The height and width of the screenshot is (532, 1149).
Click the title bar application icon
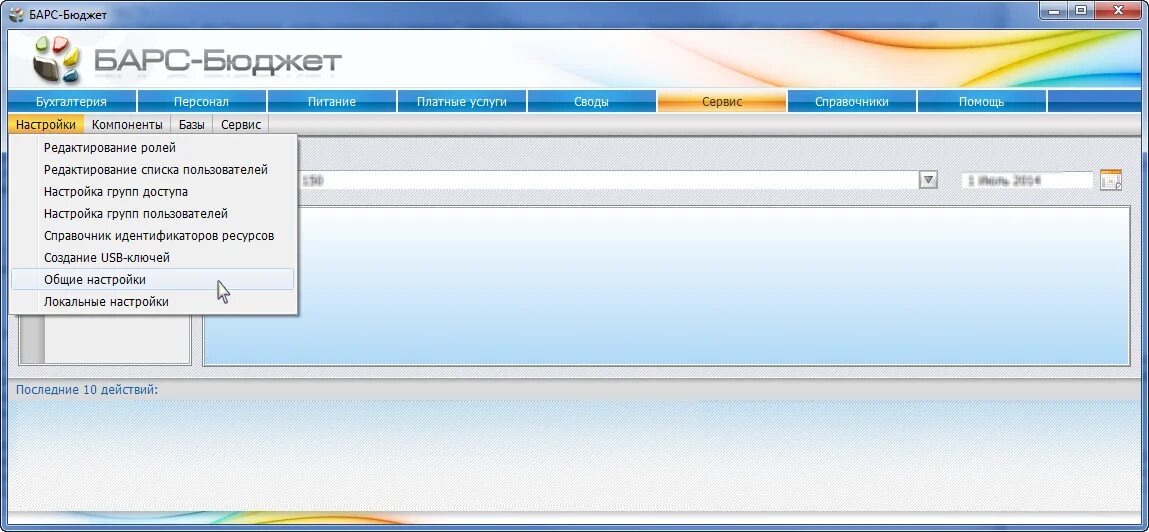(x=15, y=15)
